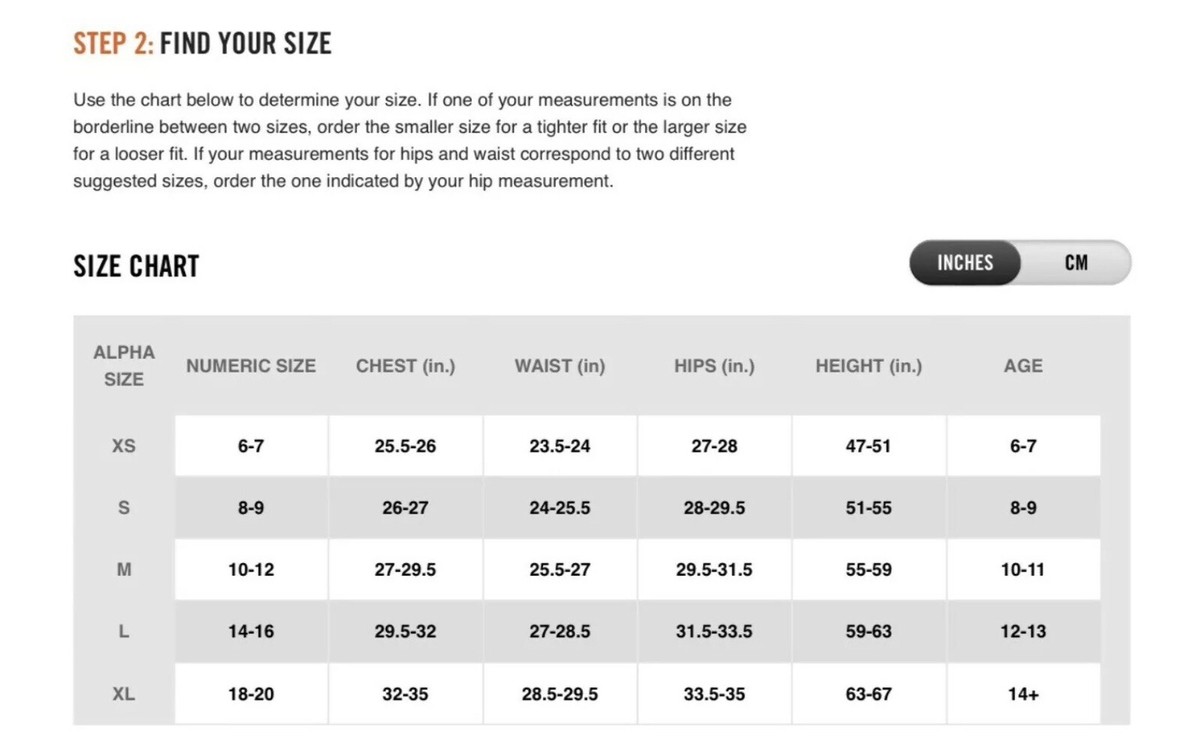
Task: Click the 10-12 numeric size cell
Action: click(251, 570)
